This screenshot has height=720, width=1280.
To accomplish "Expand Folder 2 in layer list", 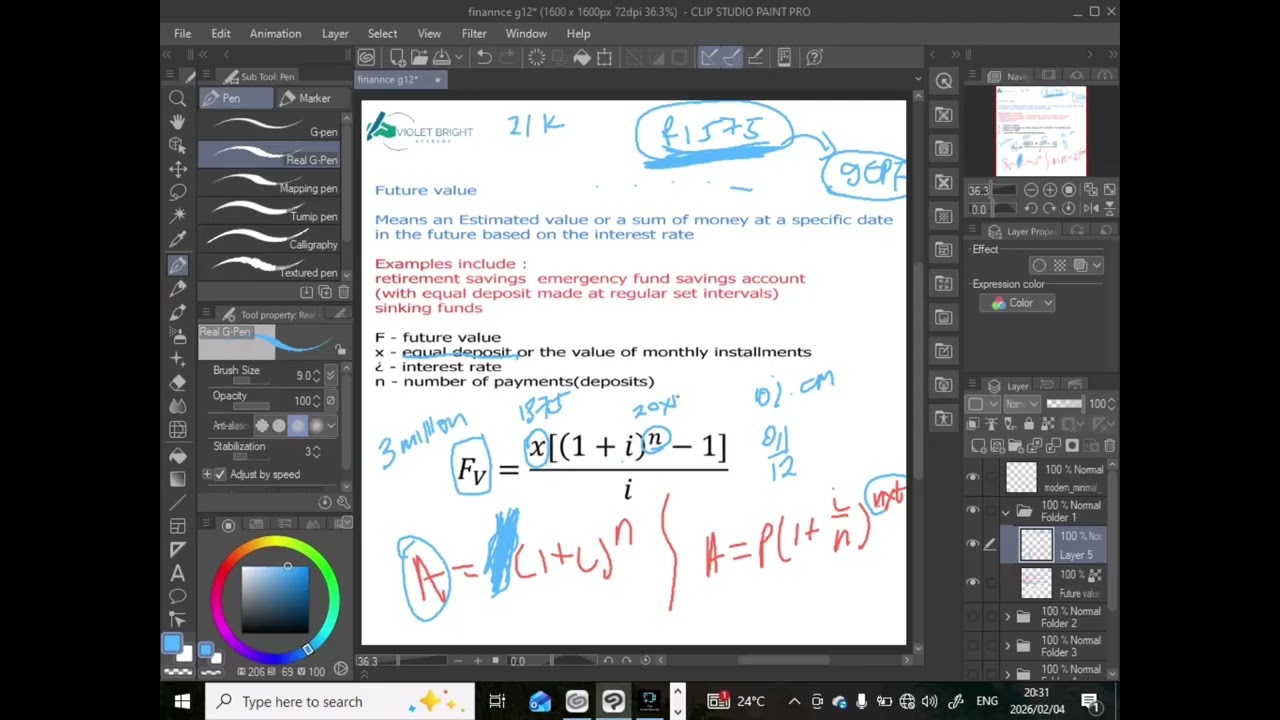I will click(1006, 617).
